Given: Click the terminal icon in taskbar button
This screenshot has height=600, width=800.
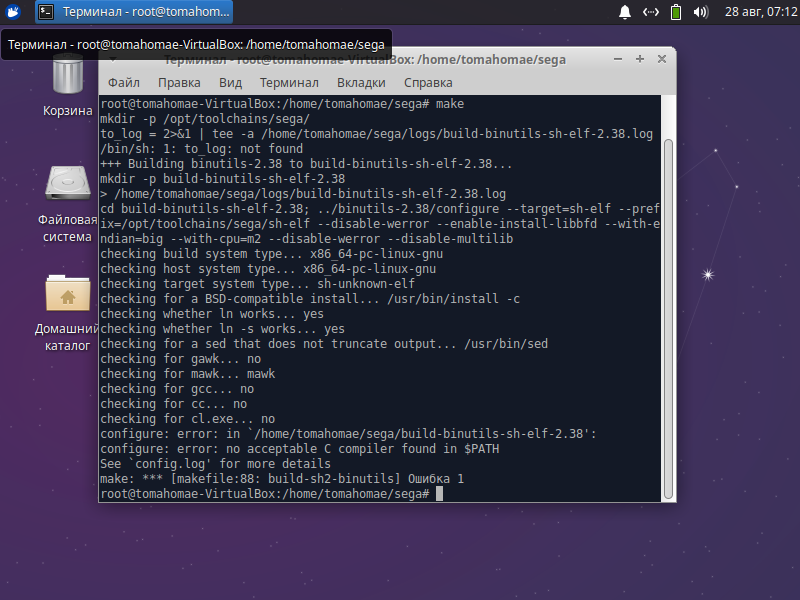Looking at the screenshot, I should [x=46, y=12].
